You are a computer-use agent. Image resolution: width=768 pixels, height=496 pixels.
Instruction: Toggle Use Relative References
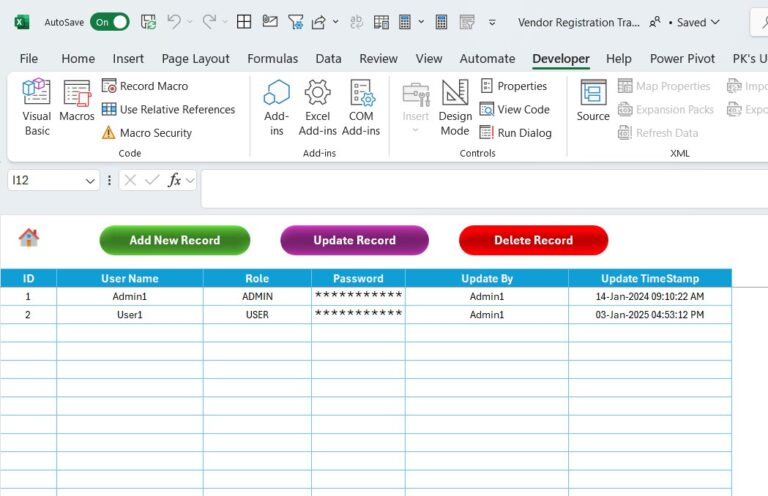coord(168,109)
